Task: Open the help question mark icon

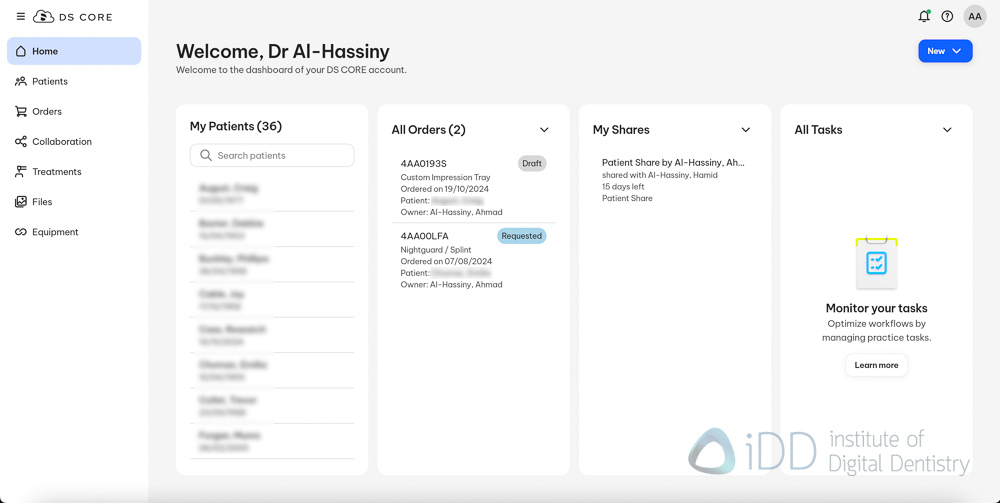Action: point(947,16)
